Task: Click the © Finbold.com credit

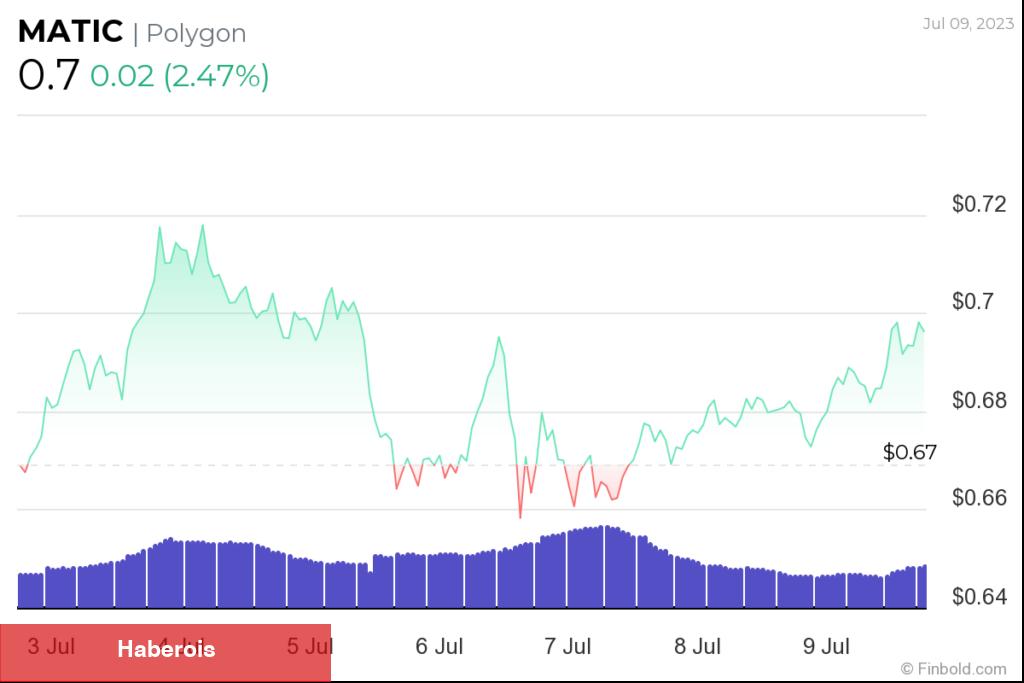Action: (953, 669)
